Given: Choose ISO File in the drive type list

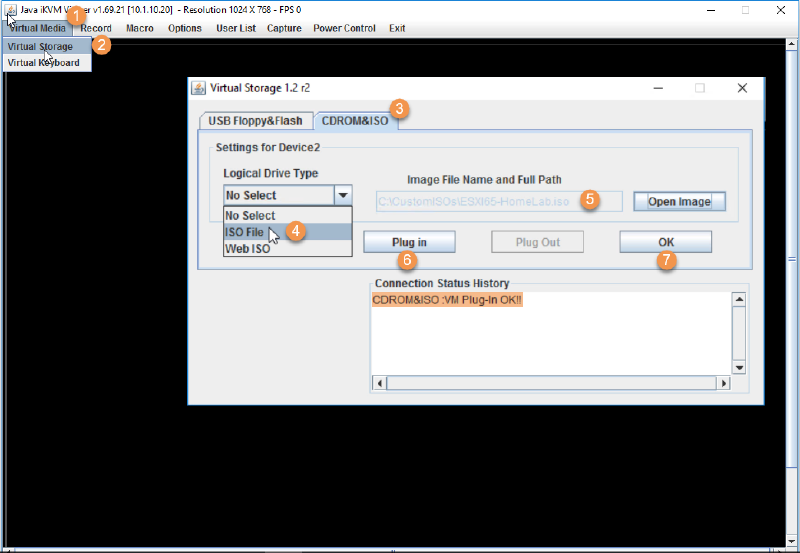Looking at the screenshot, I should pyautogui.click(x=288, y=232).
